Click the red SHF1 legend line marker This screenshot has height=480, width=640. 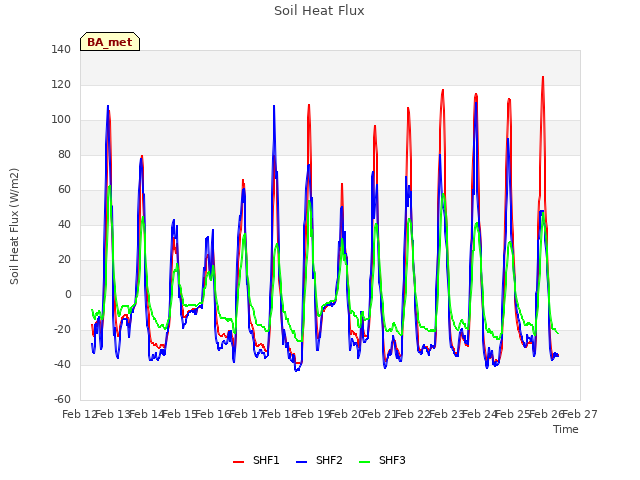point(238,462)
